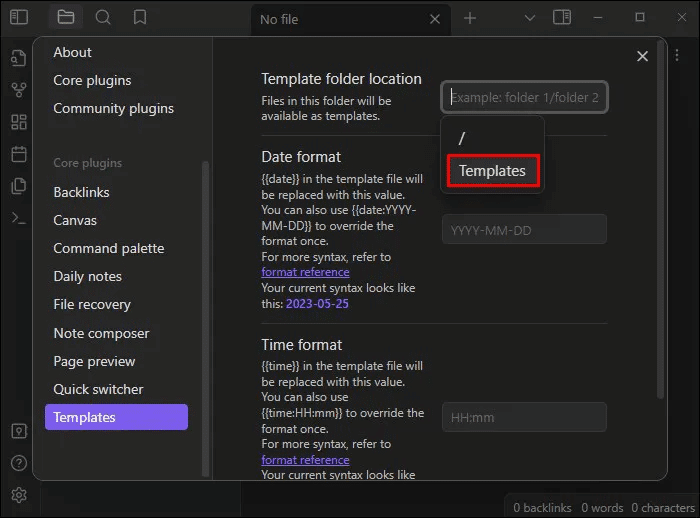Image resolution: width=700 pixels, height=518 pixels.
Task: Click the command palette terminal icon
Action: coord(18,218)
